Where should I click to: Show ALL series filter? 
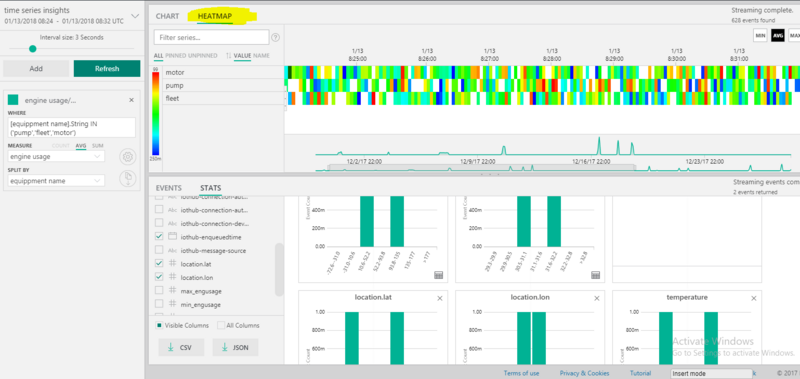tap(158, 56)
